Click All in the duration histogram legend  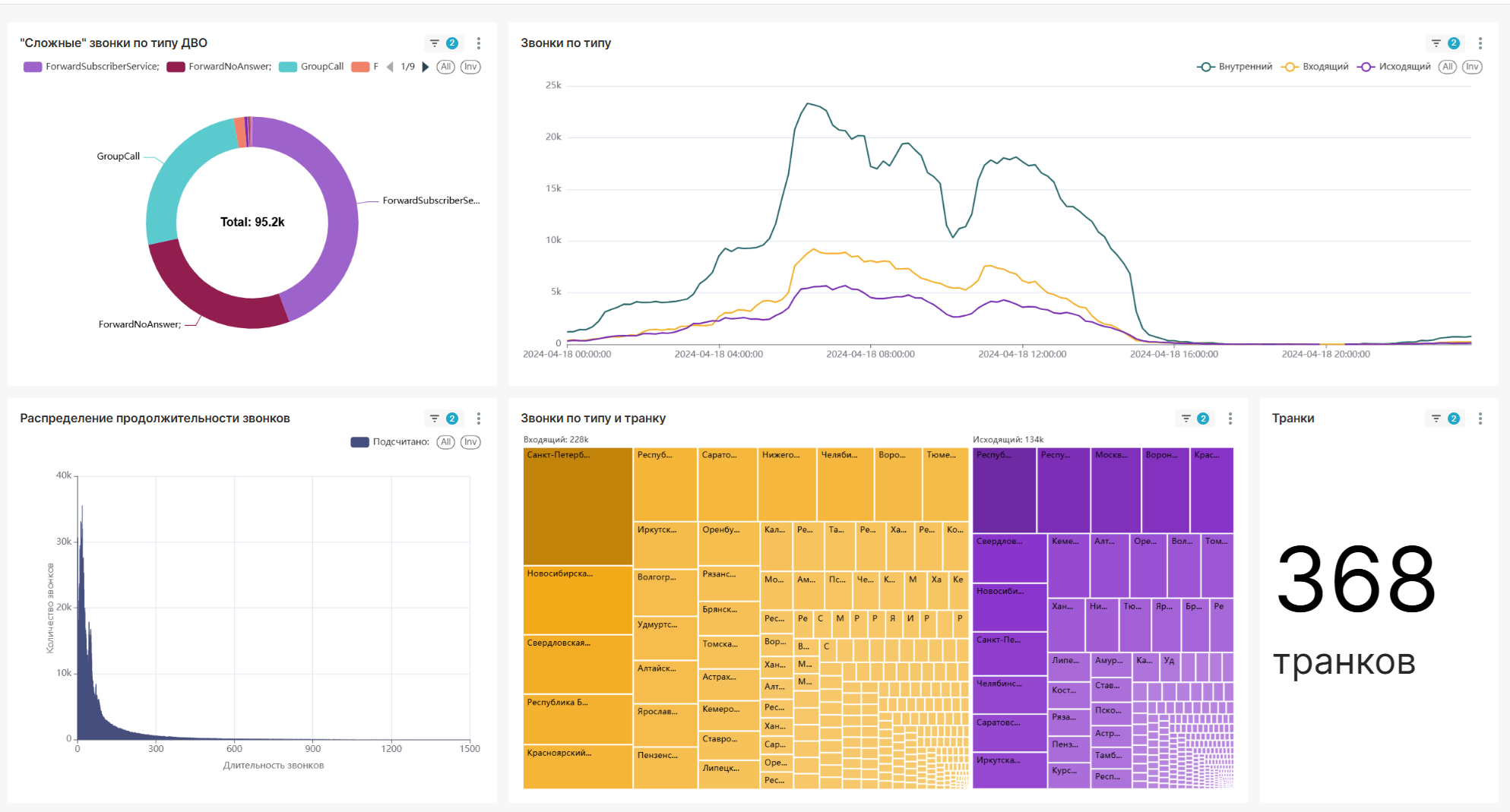point(446,442)
